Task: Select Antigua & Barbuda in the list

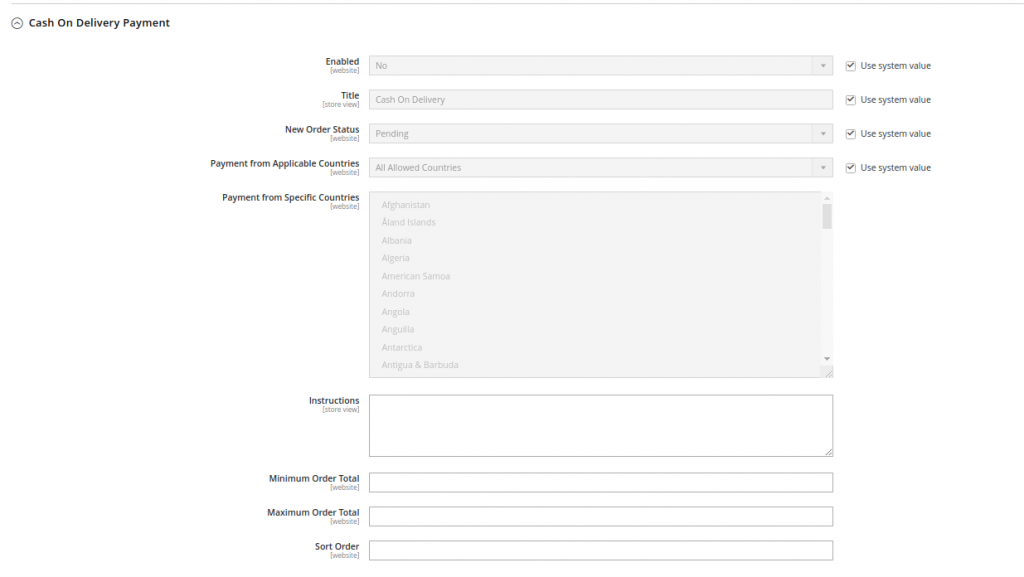Action: coord(420,365)
